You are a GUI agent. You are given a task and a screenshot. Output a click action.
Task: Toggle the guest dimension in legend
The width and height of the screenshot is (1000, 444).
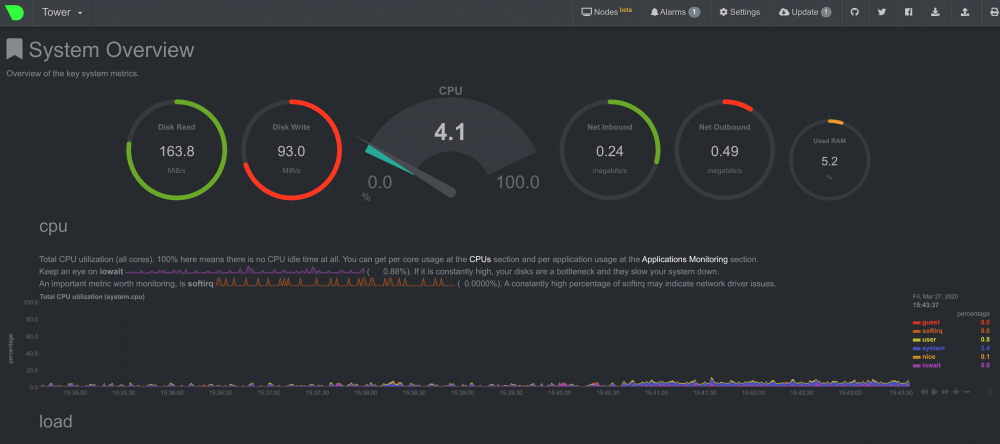927,323
